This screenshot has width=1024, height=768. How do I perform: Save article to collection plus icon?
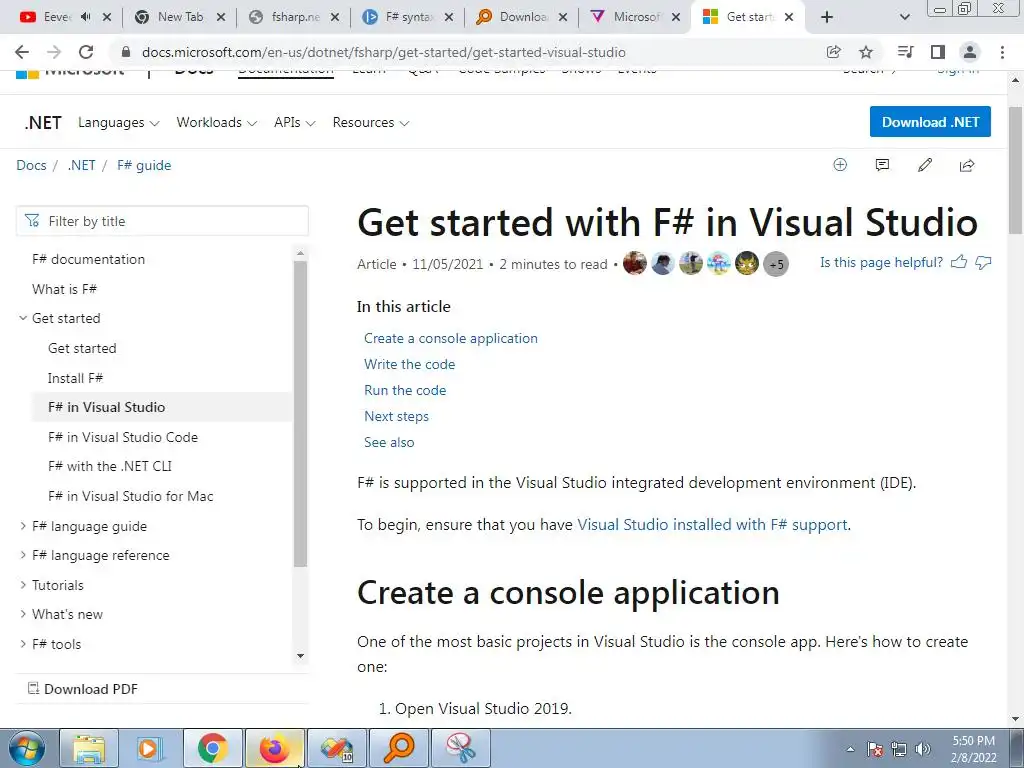tap(840, 165)
